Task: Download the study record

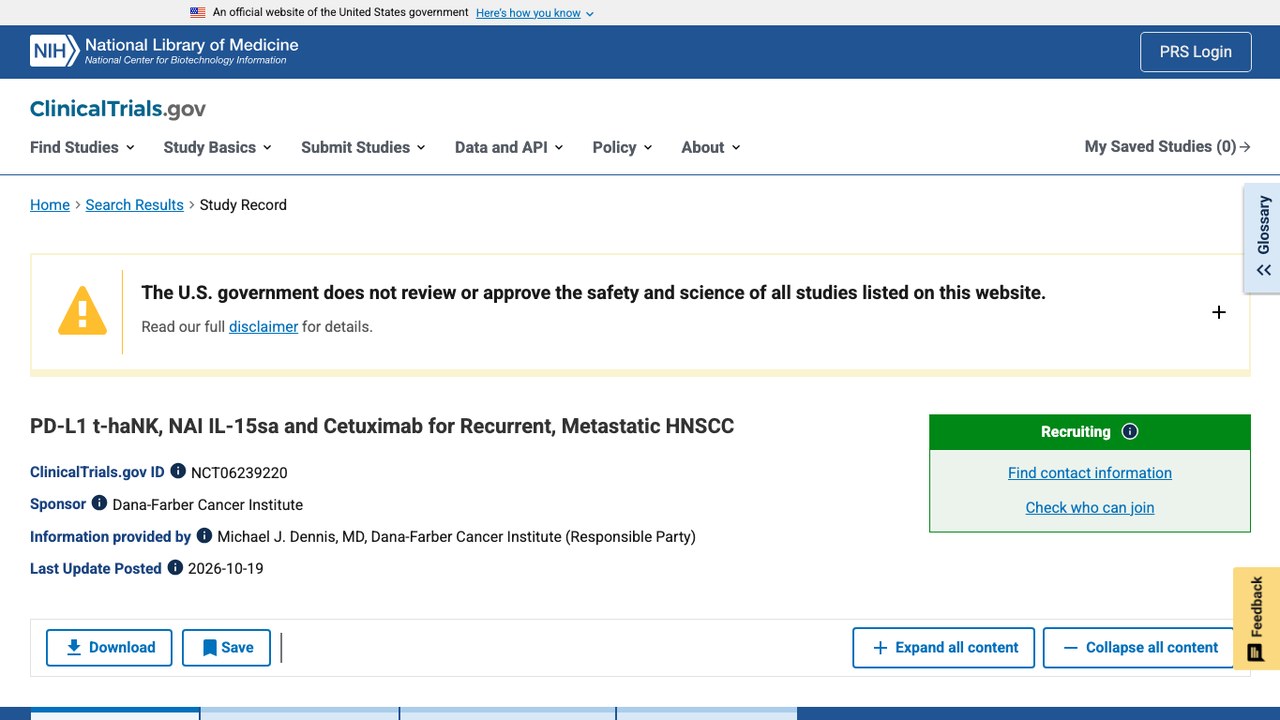Action: click(109, 648)
